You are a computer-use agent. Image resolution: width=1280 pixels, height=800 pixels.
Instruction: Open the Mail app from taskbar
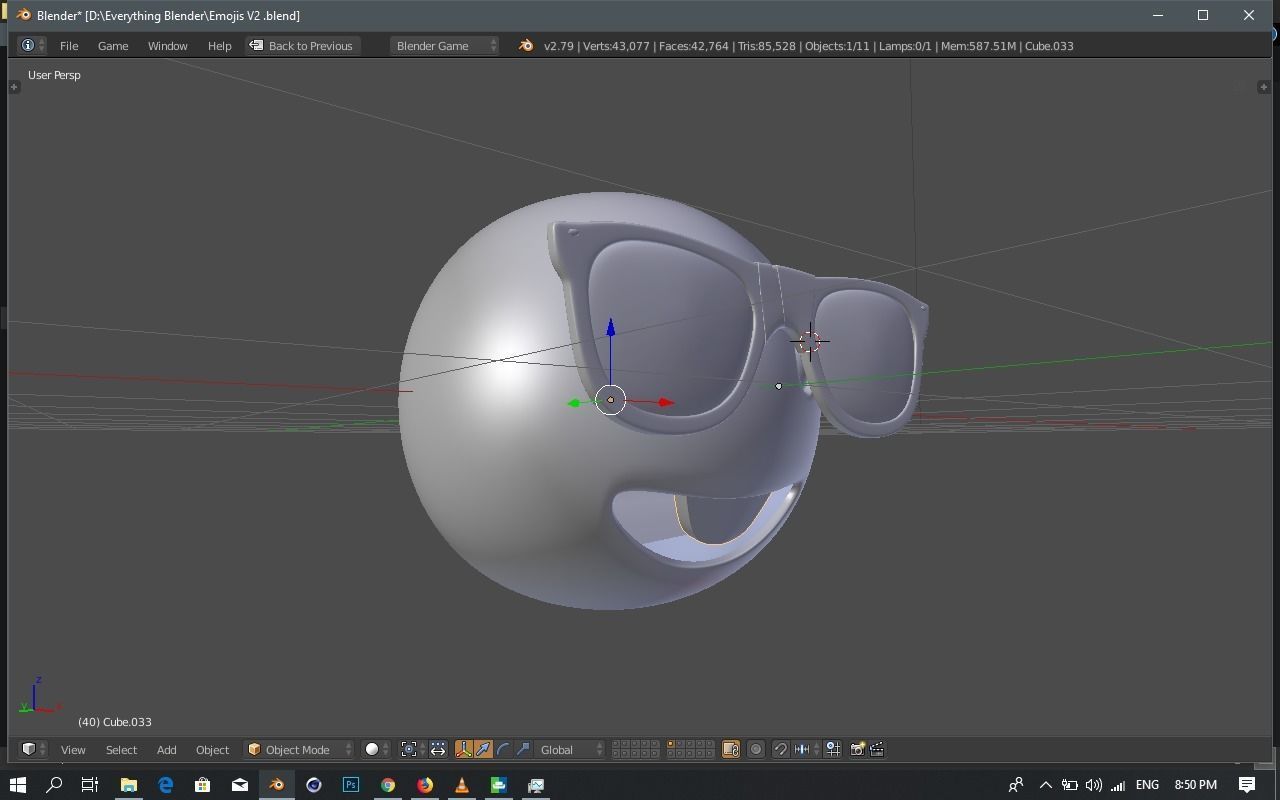(x=239, y=785)
